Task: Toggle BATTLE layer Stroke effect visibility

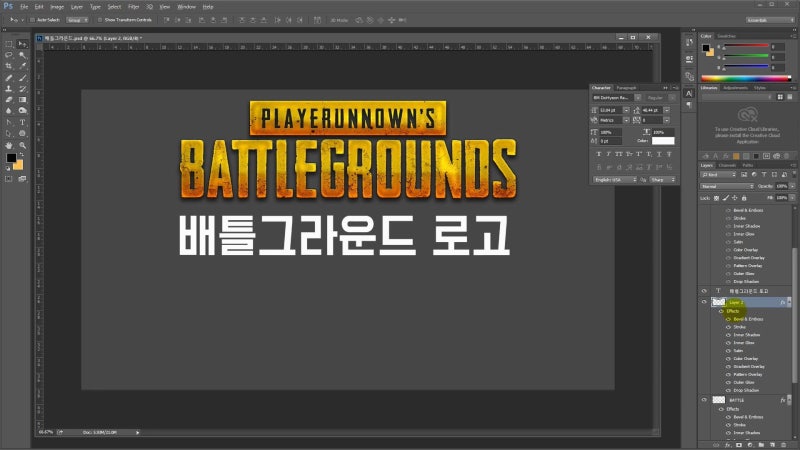Action: point(728,425)
